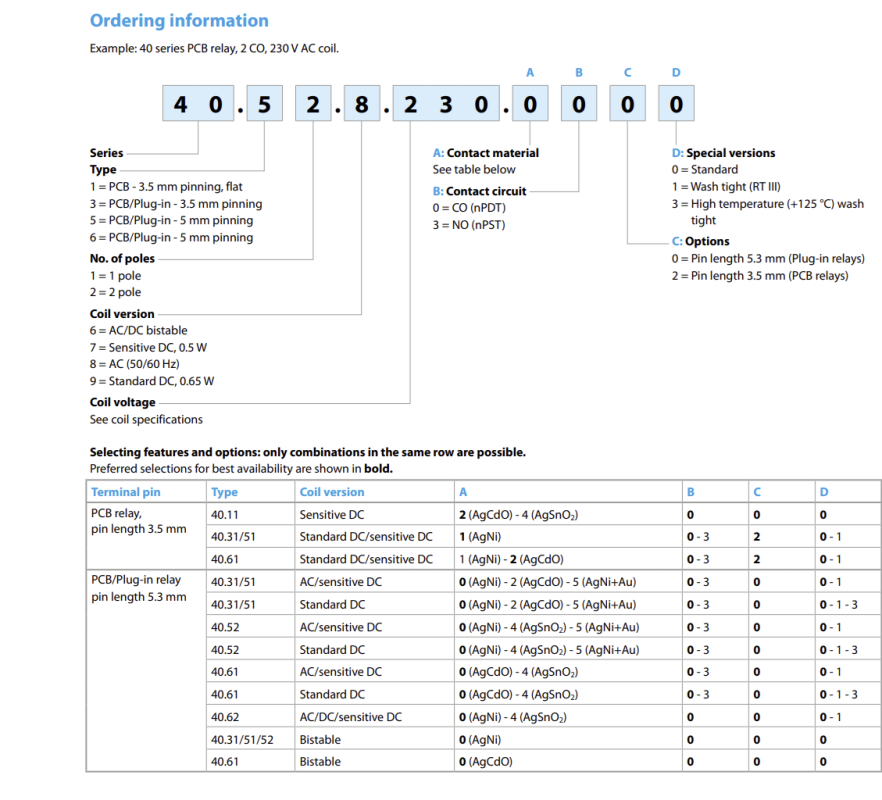Click the code box under letter C

(x=627, y=105)
